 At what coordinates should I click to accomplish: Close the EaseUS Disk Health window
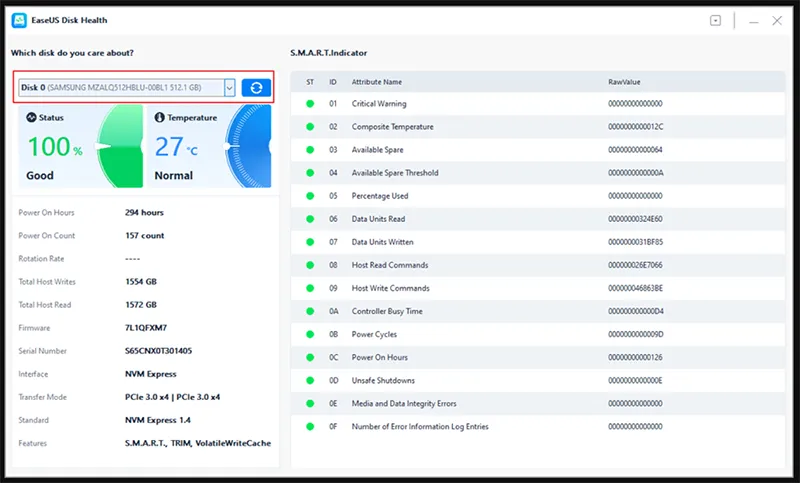coord(777,20)
